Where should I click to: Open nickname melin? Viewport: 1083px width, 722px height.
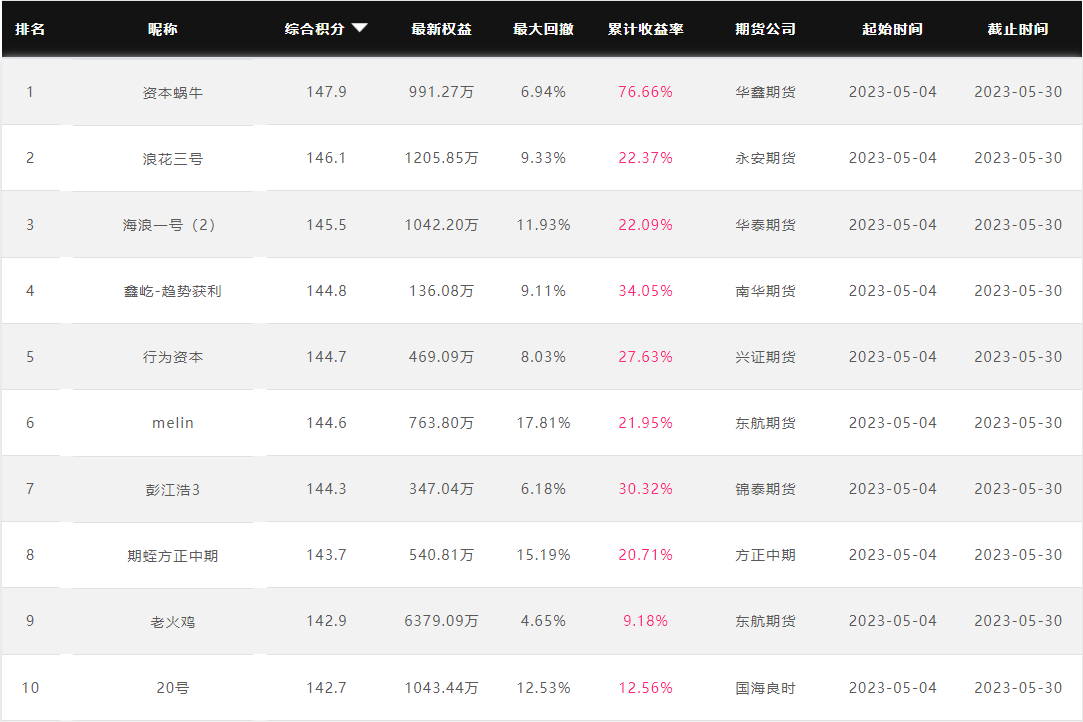tap(173, 423)
